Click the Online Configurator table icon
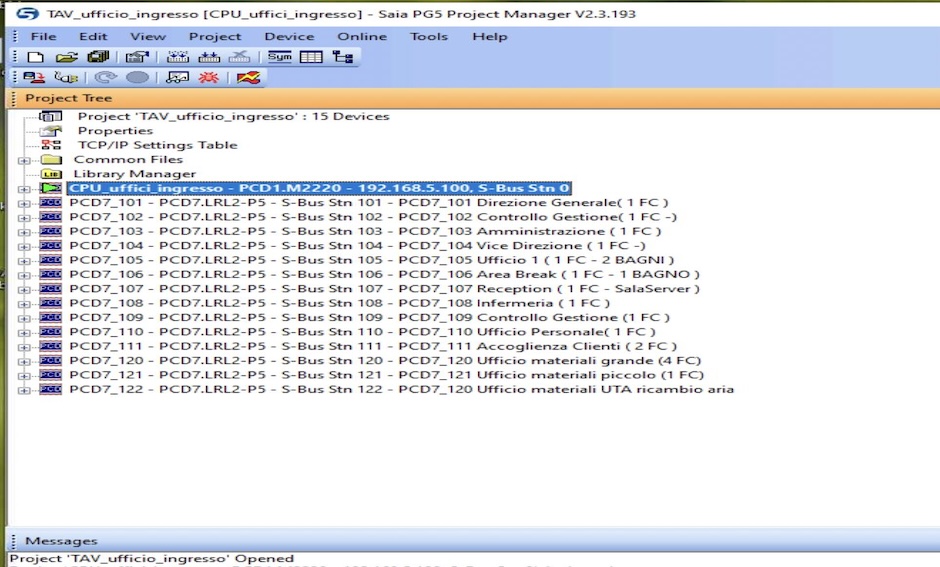 [x=311, y=57]
